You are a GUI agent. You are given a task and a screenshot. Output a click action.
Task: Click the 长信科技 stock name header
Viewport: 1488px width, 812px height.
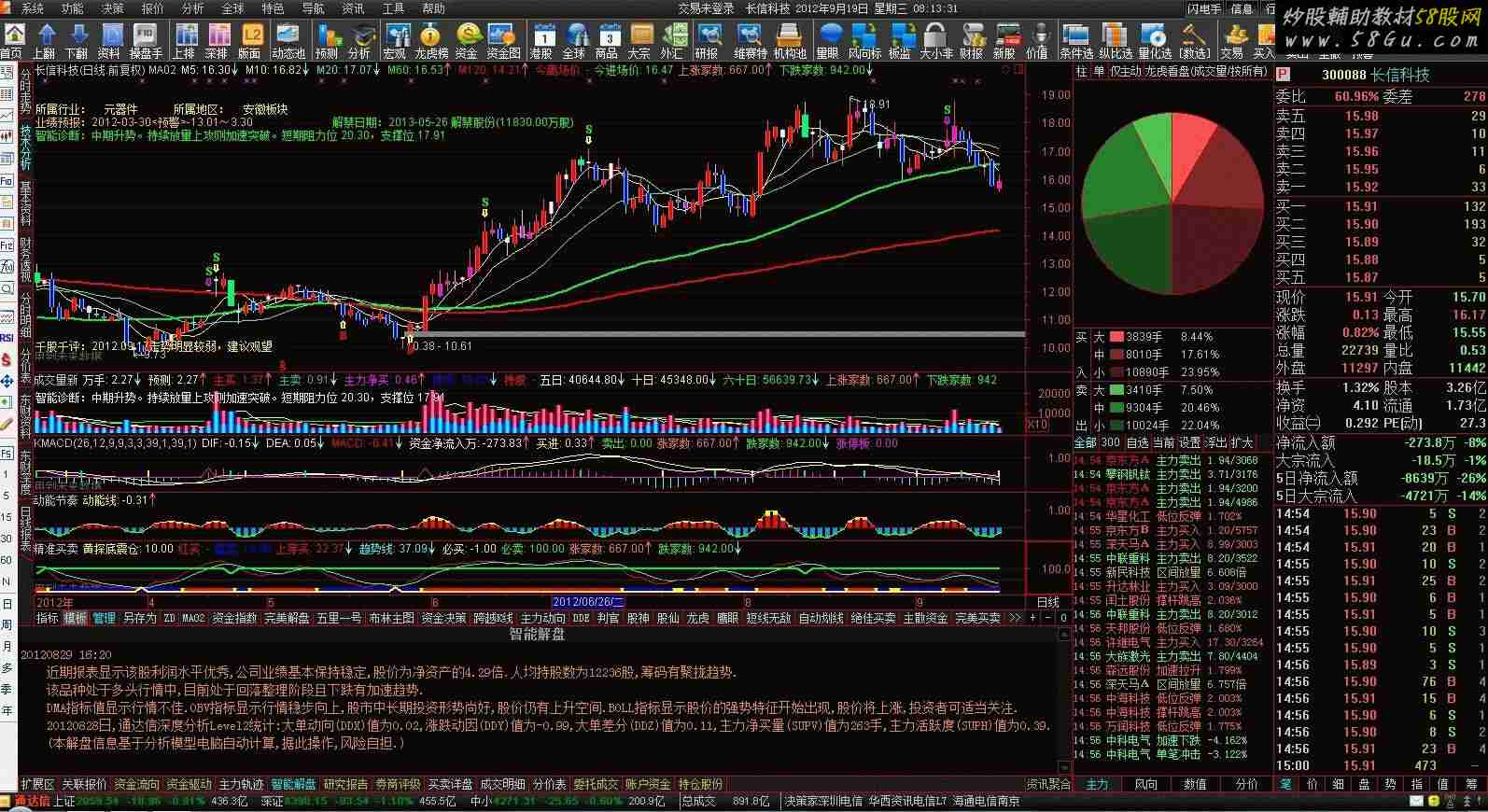point(1399,75)
